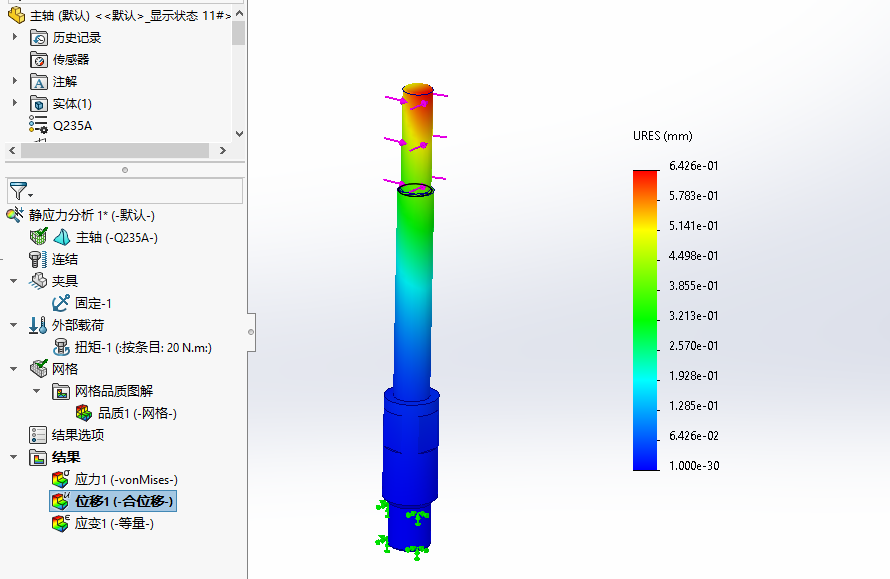Click the 品质1 mesh quality plot icon
Image resolution: width=890 pixels, height=579 pixels.
(84, 413)
